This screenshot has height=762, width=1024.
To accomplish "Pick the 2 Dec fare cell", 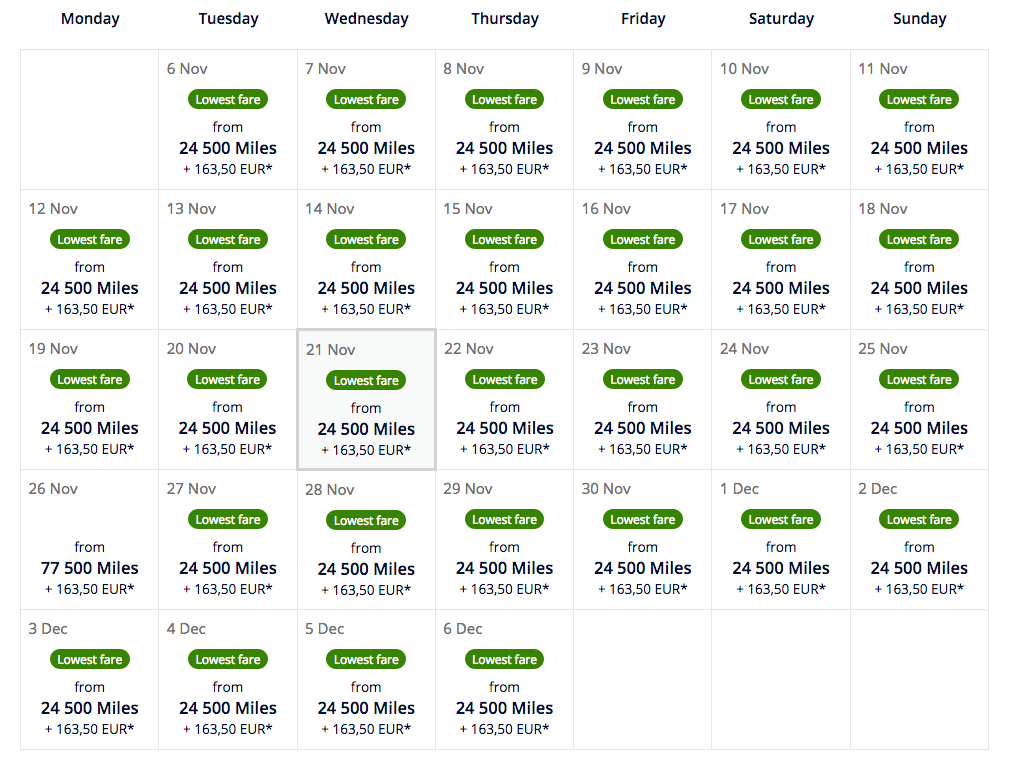I will (919, 540).
